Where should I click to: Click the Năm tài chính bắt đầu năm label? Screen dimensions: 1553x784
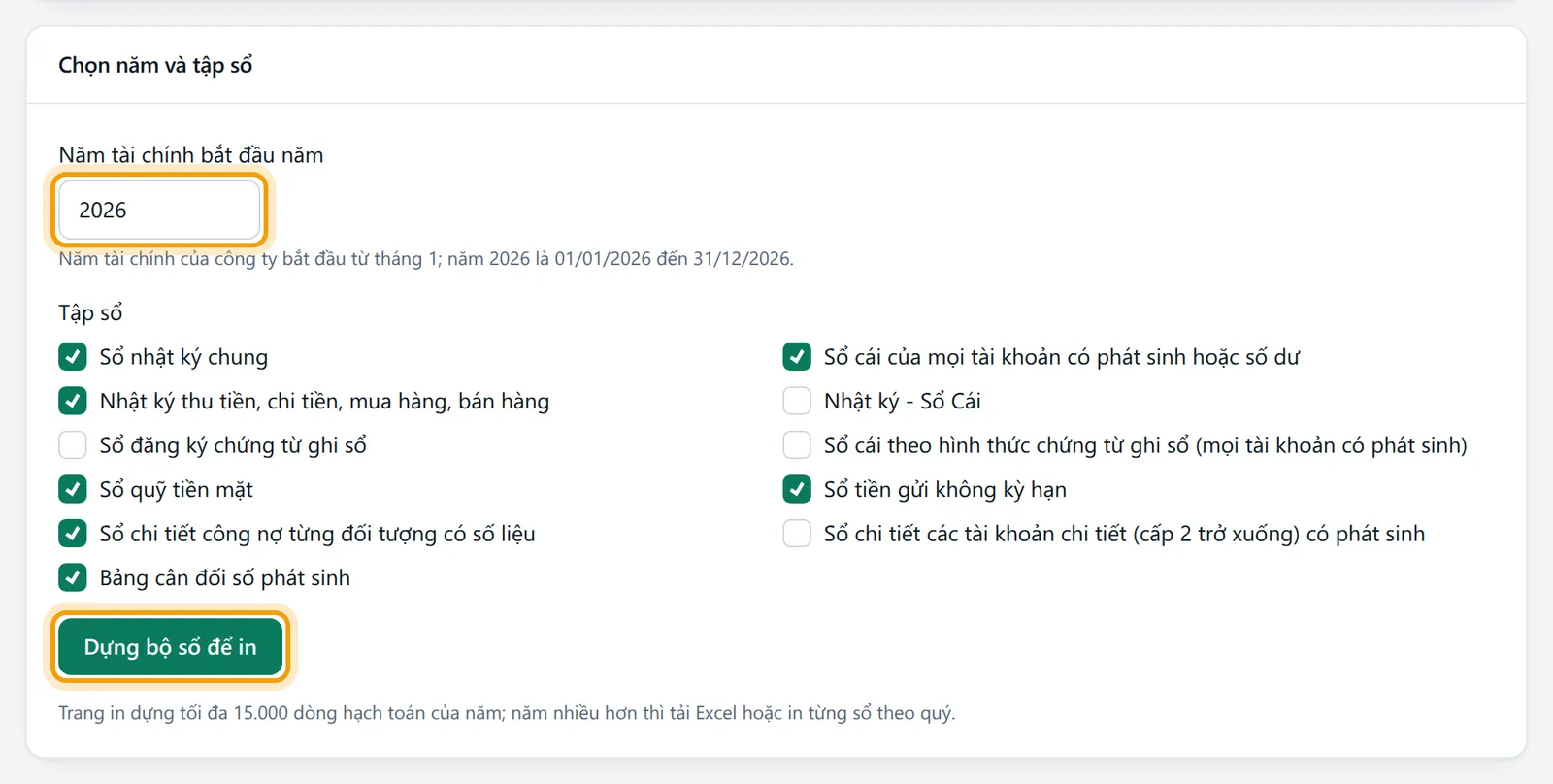tap(191, 155)
